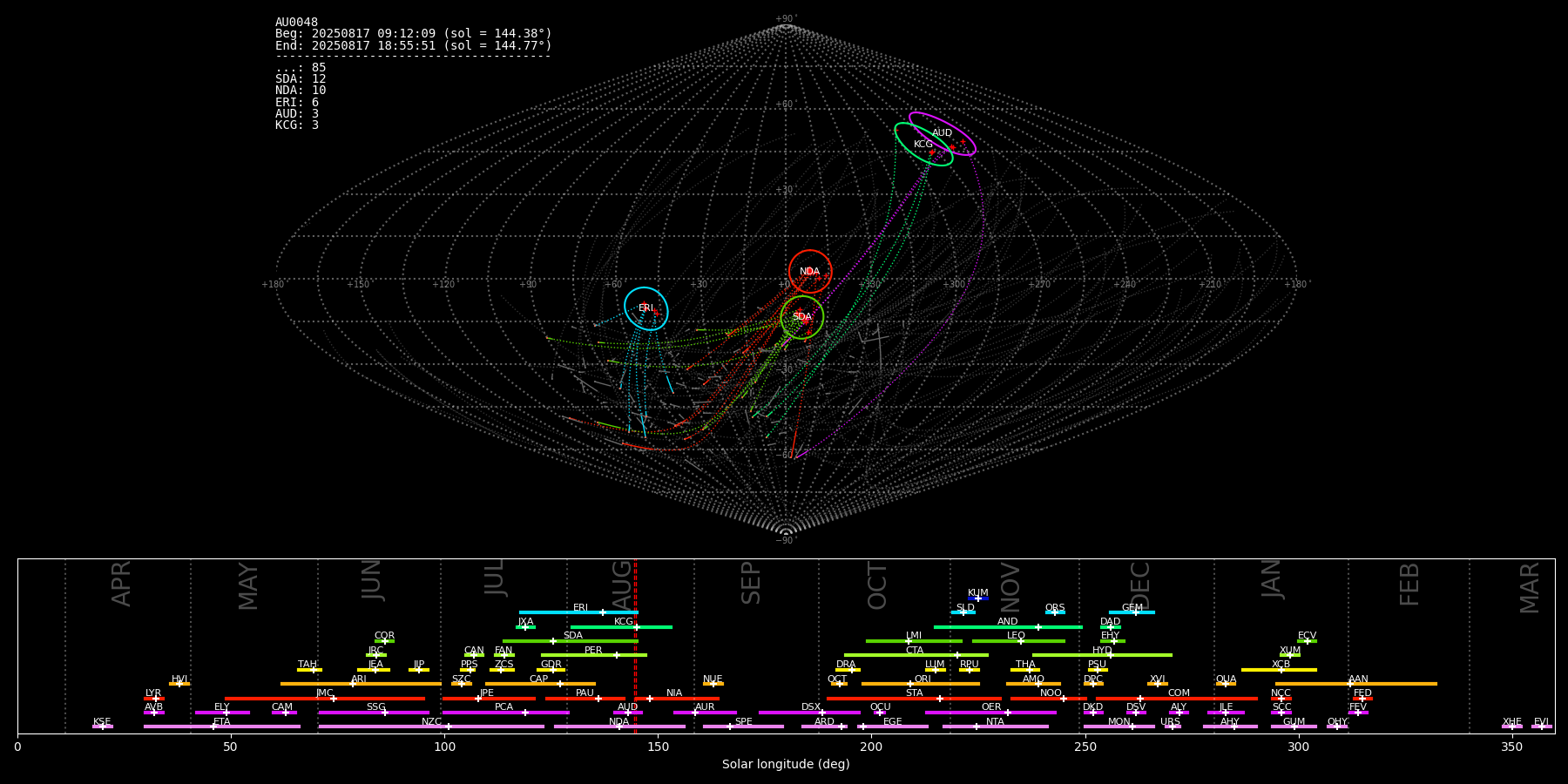This screenshot has height=784, width=1568.
Task: Click the +90 latitude label atop sky map
Action: [x=786, y=19]
